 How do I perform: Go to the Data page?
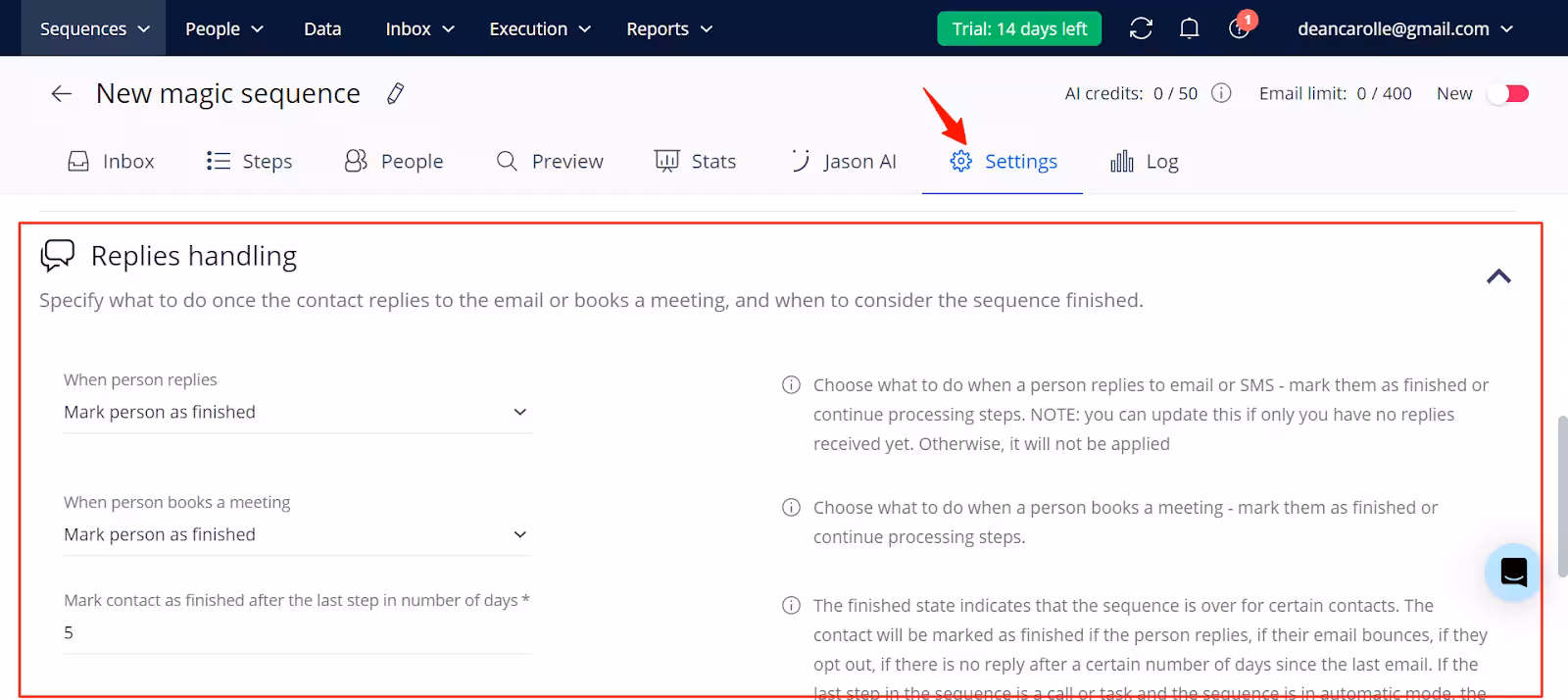(322, 28)
